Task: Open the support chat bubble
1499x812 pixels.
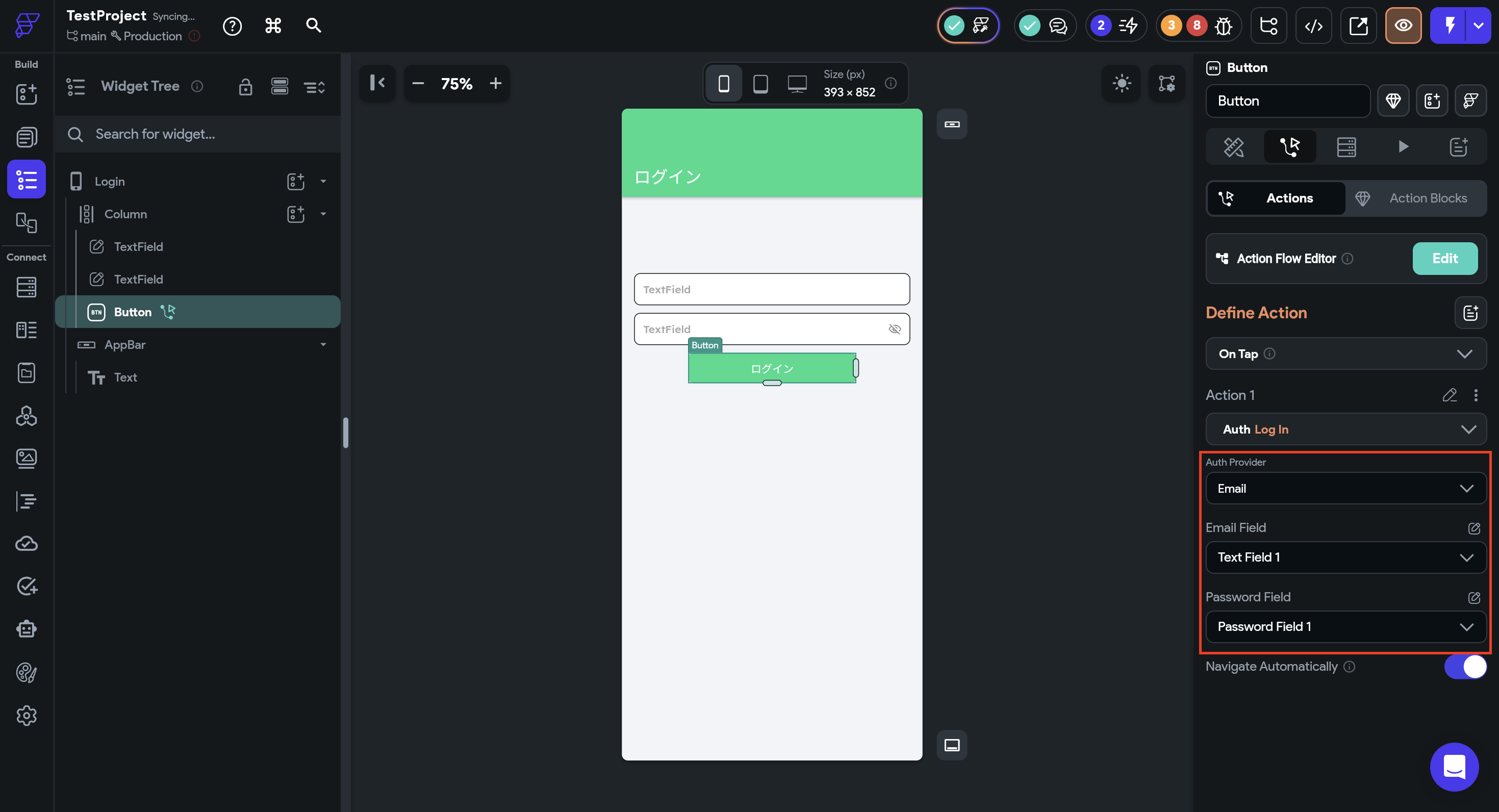Action: (x=1454, y=767)
